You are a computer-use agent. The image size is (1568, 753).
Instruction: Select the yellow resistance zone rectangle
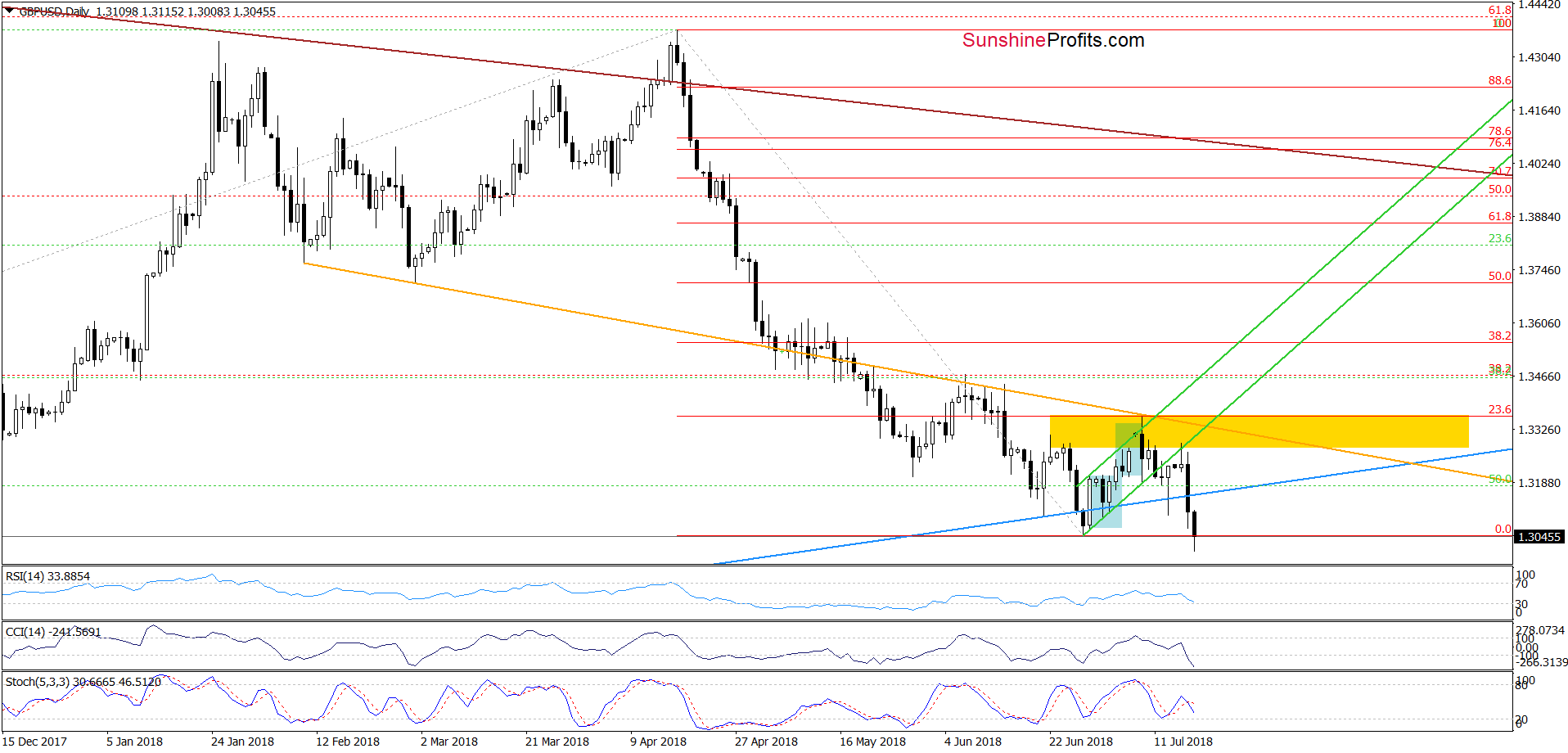1259,432
